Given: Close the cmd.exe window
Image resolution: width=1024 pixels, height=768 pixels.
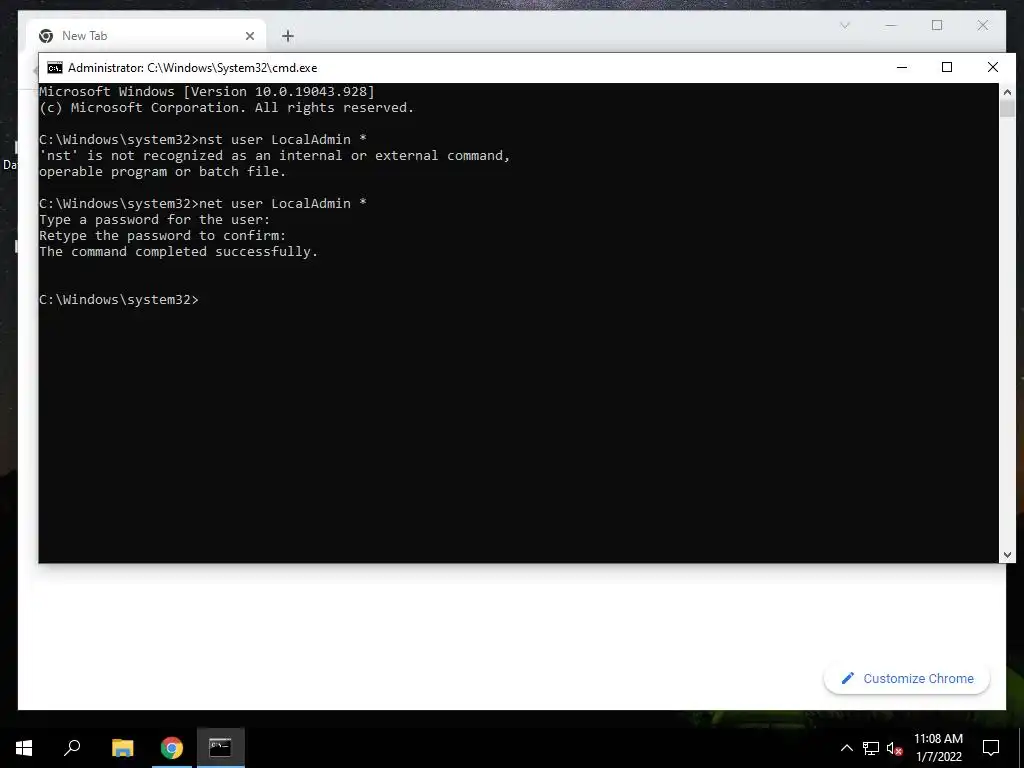Looking at the screenshot, I should coord(993,67).
